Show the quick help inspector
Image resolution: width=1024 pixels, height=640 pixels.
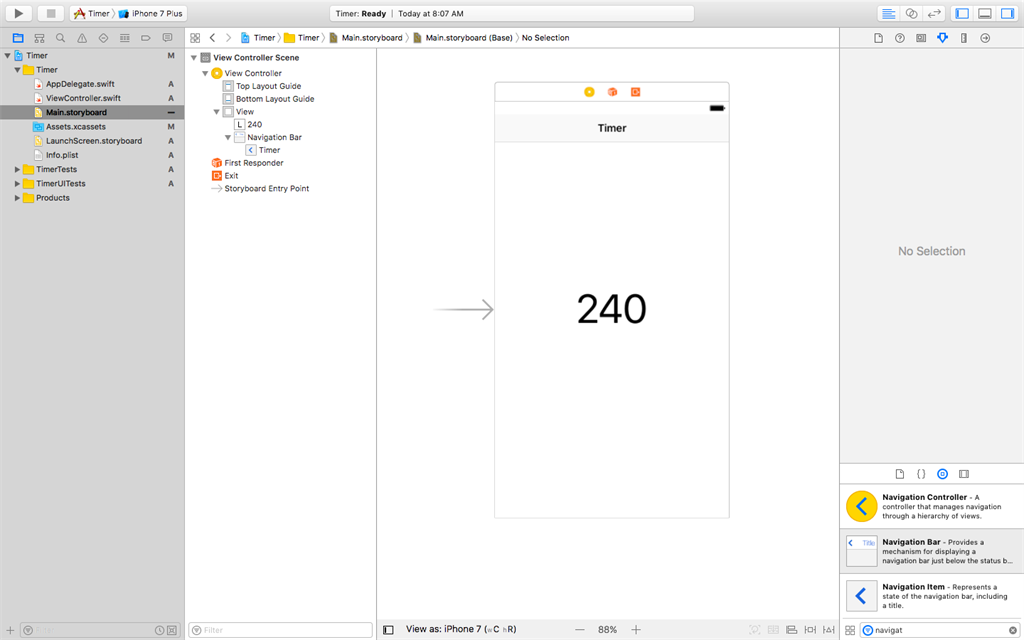click(x=899, y=38)
